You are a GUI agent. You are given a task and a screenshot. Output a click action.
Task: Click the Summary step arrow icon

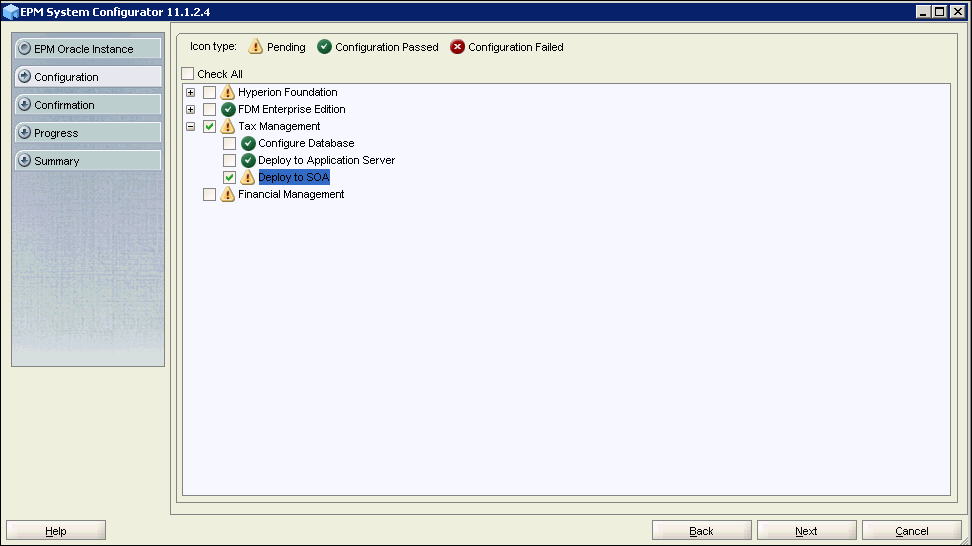[x=25, y=160]
